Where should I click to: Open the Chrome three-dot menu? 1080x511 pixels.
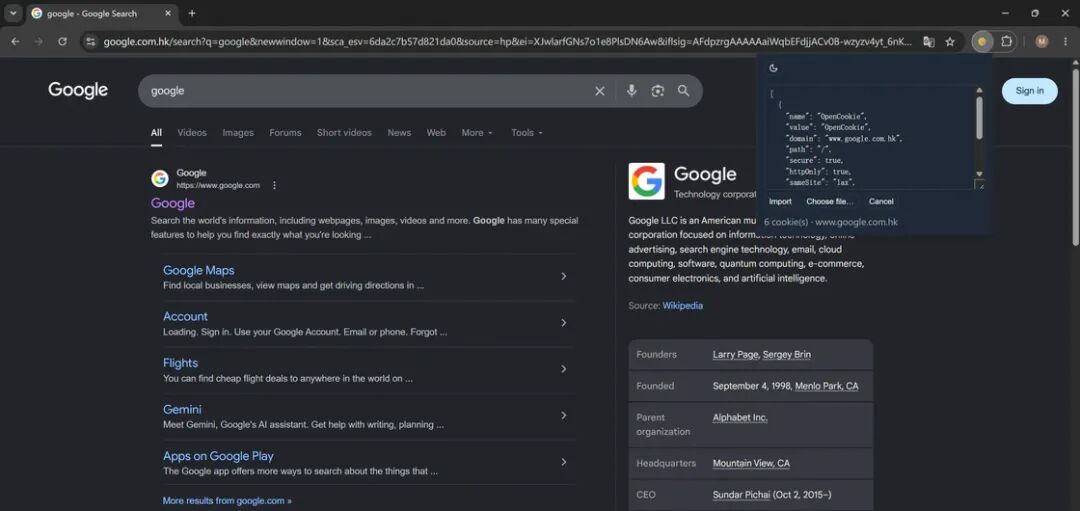(x=1065, y=42)
